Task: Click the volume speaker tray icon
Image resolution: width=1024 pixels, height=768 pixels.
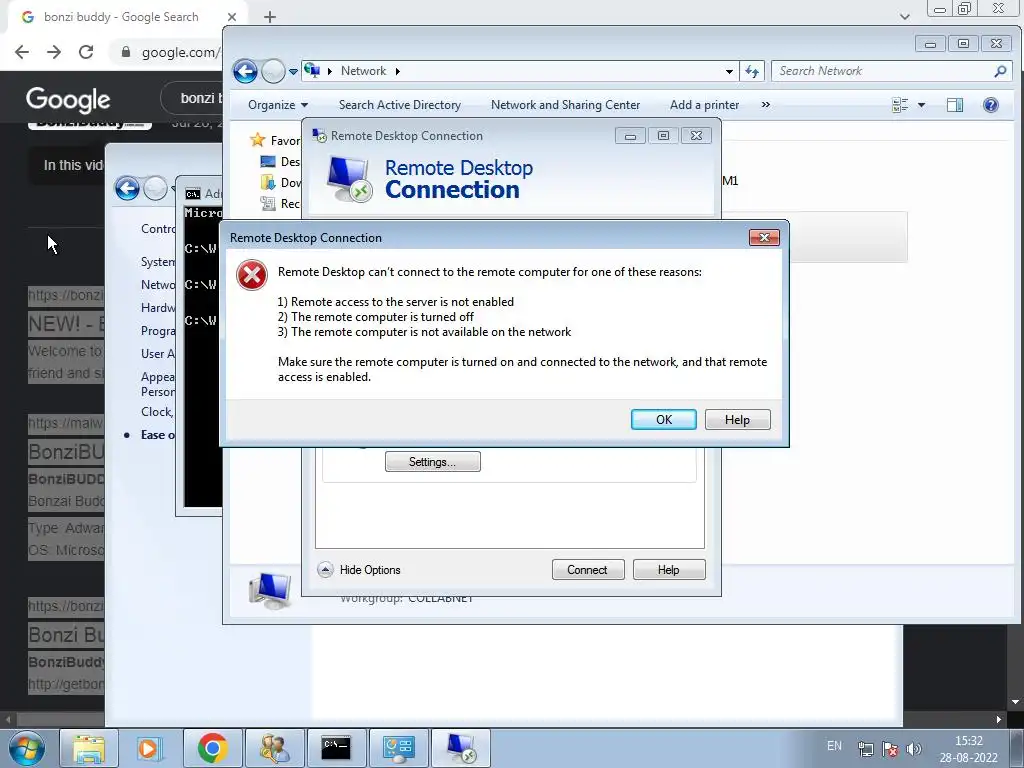Action: (914, 750)
